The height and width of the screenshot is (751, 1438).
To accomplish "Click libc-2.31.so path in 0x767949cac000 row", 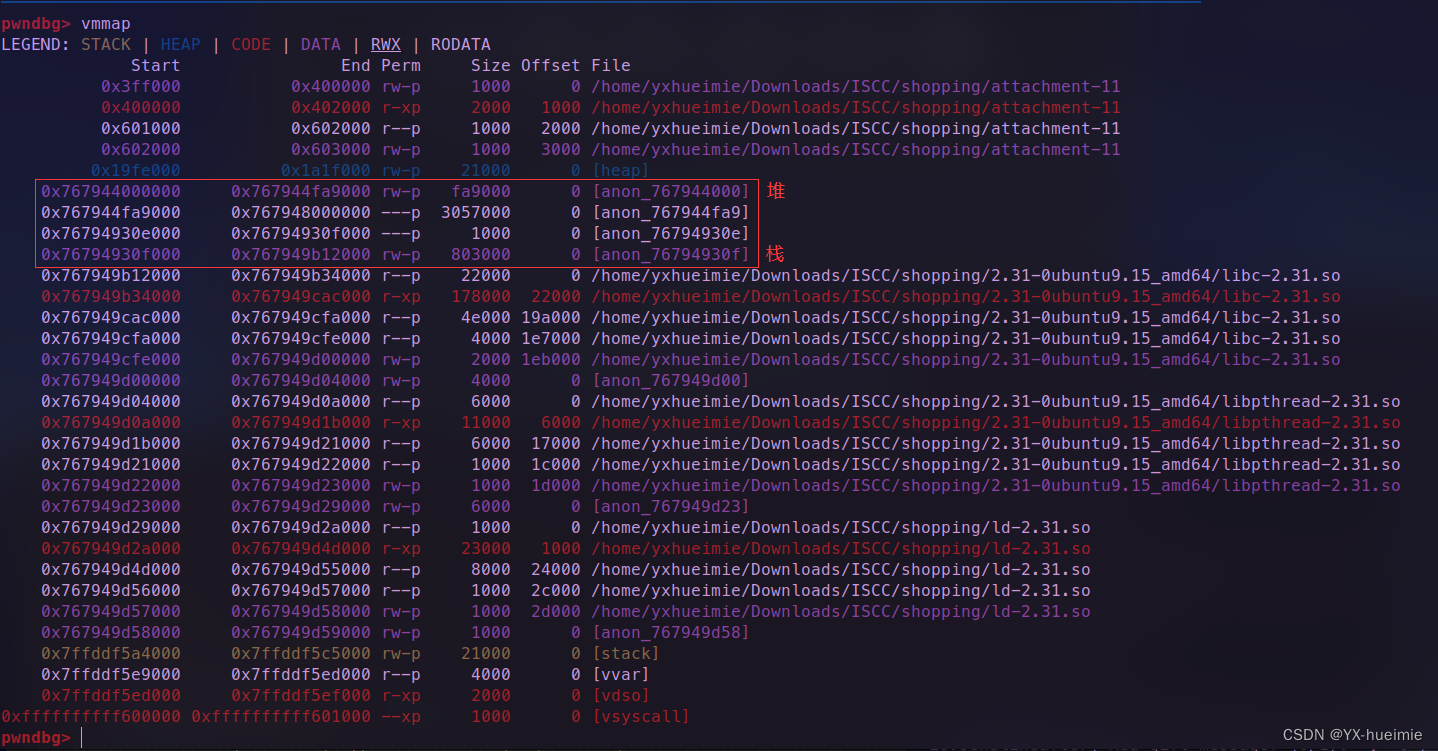I will (966, 317).
